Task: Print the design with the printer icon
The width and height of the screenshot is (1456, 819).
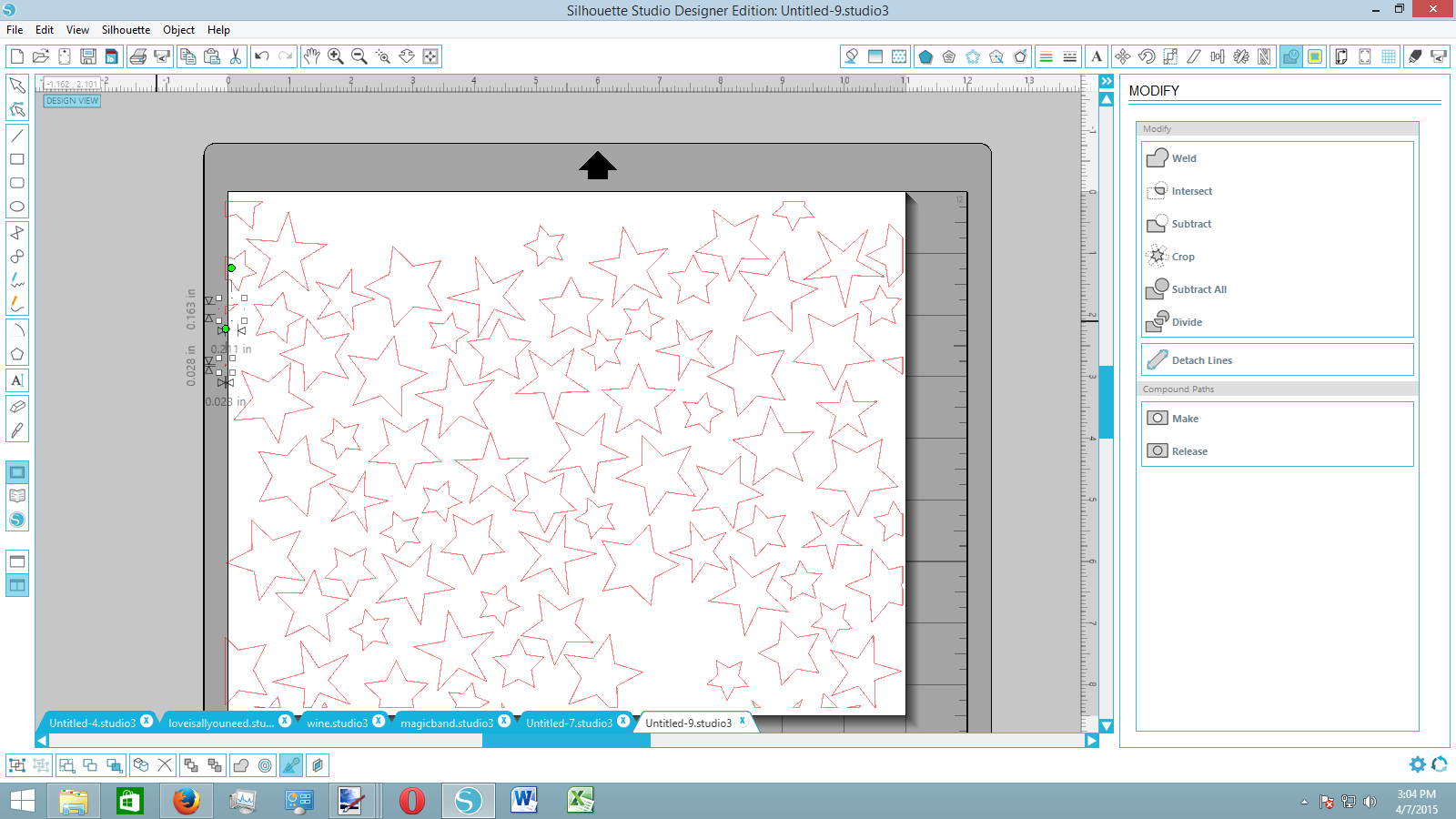Action: point(138,56)
